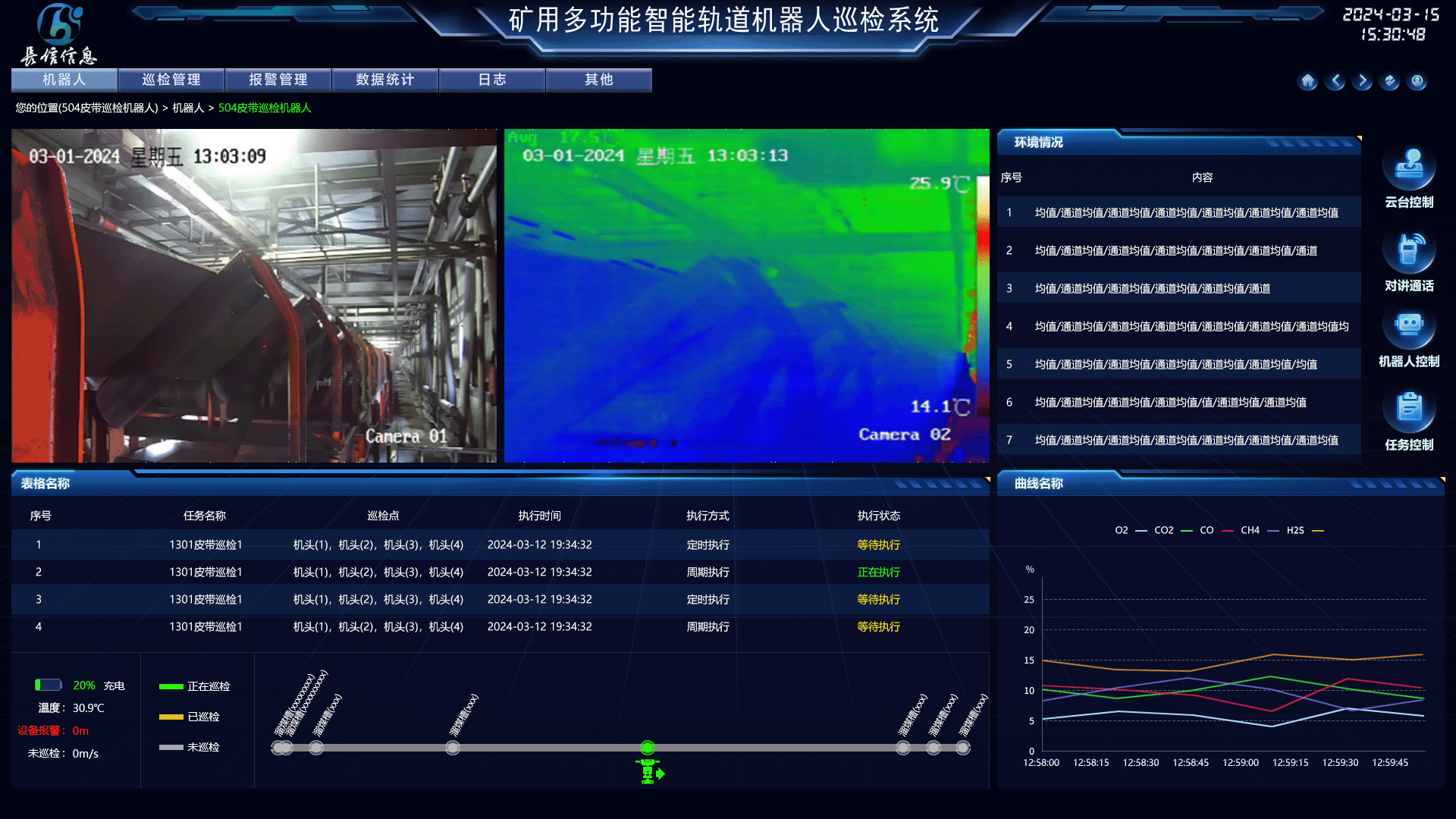Open the 巡检管理 menu
Screen dimensions: 1456x819
(x=171, y=80)
